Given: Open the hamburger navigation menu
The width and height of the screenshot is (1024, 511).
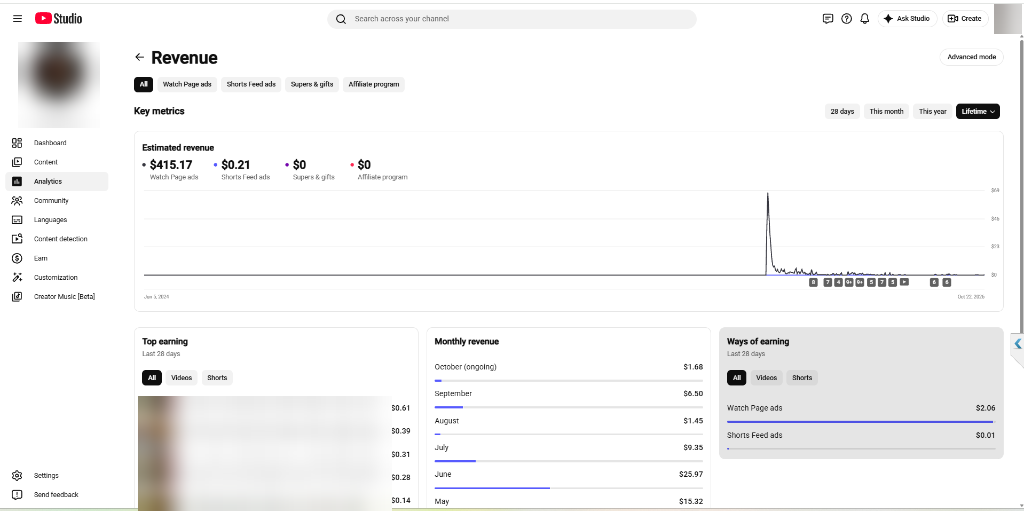Looking at the screenshot, I should coord(18,19).
